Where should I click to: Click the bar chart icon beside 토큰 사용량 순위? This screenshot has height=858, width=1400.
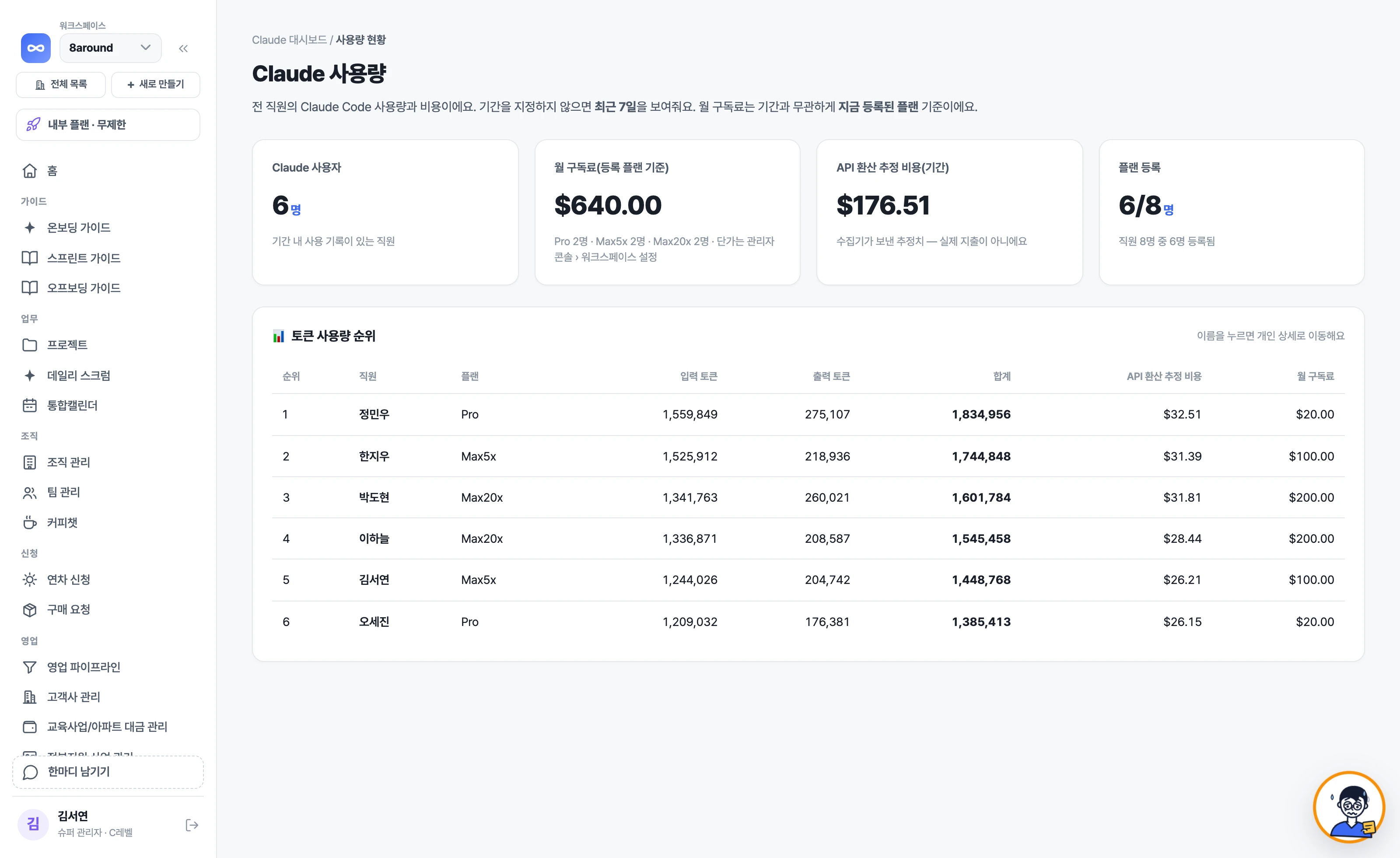point(278,336)
